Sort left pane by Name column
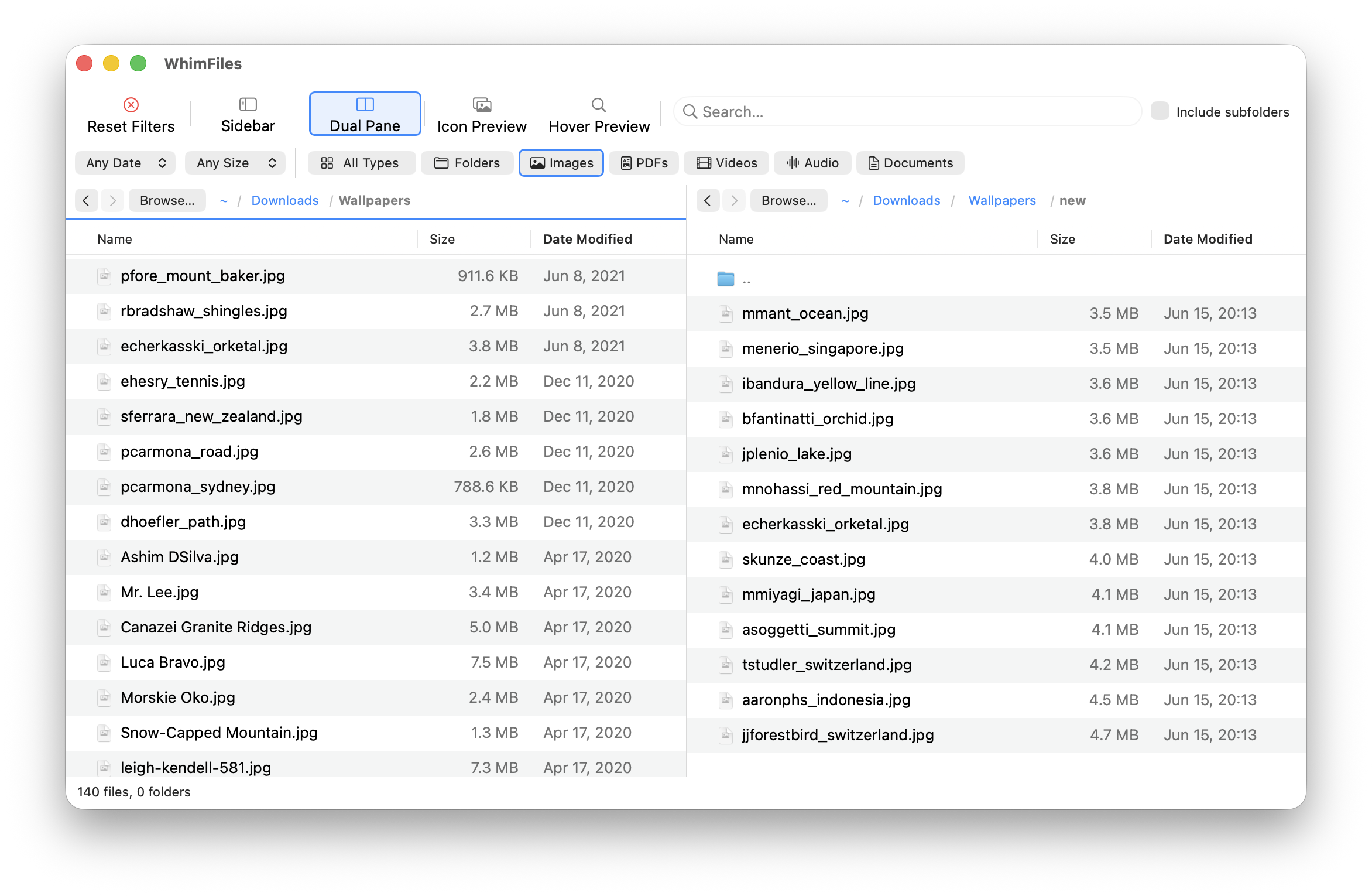Screen dimensions: 1372x896 tap(115, 239)
